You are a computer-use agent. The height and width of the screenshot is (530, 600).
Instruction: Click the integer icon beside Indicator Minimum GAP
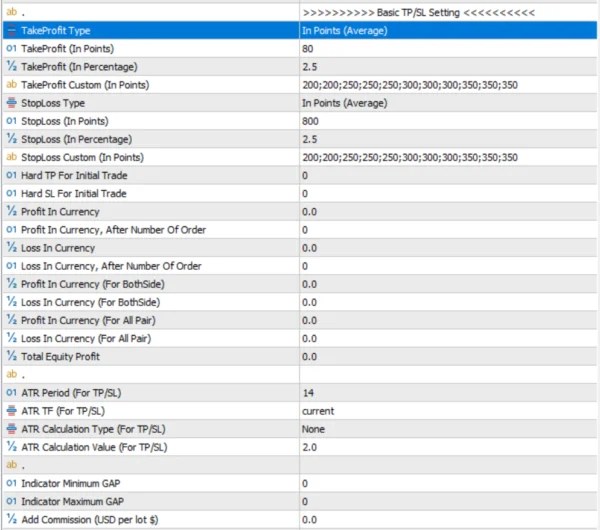(12, 483)
